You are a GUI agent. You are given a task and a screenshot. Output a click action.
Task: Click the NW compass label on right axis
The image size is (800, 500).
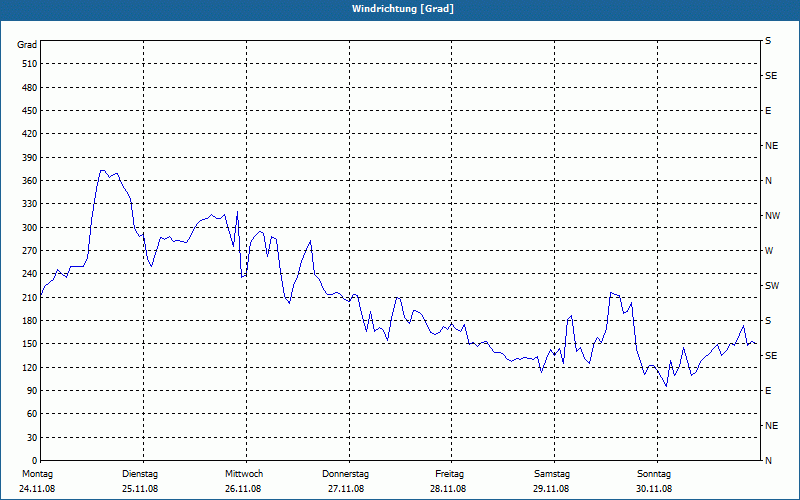(x=772, y=216)
